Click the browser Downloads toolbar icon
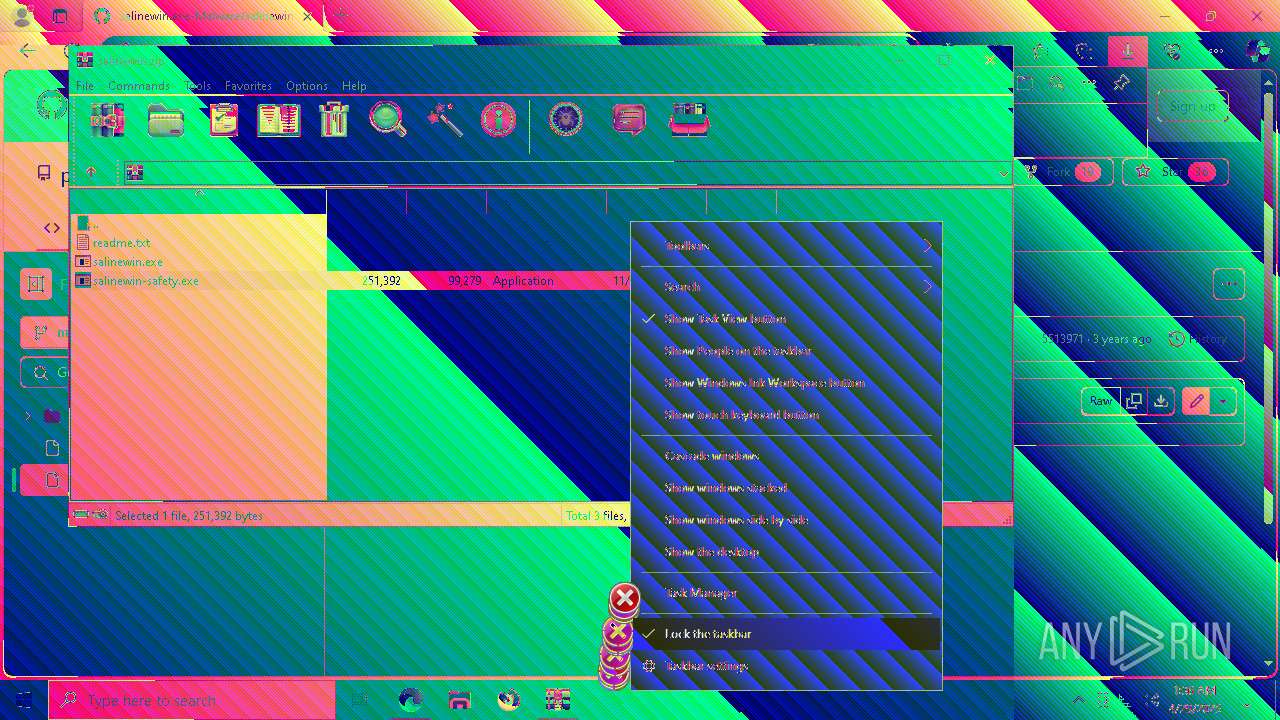 pyautogui.click(x=1128, y=52)
